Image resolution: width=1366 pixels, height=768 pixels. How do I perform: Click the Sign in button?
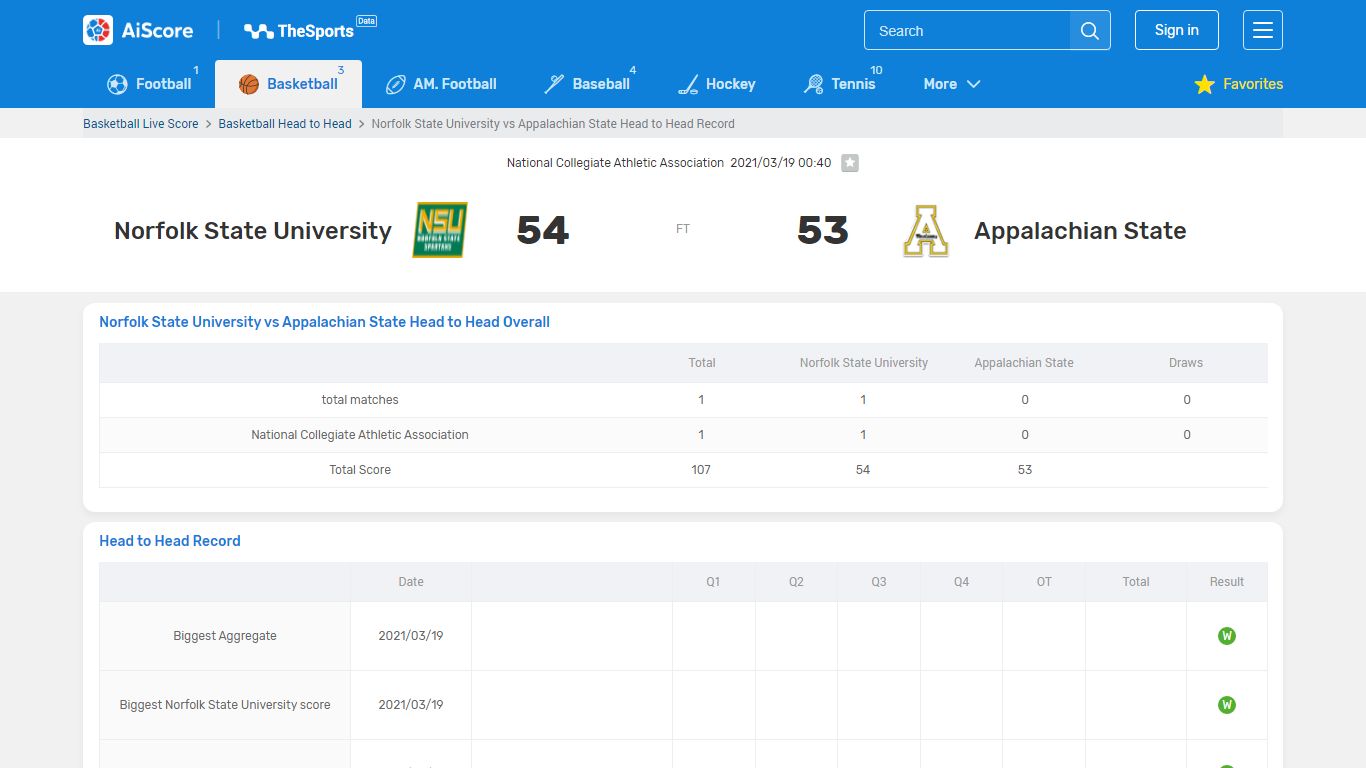tap(1176, 30)
